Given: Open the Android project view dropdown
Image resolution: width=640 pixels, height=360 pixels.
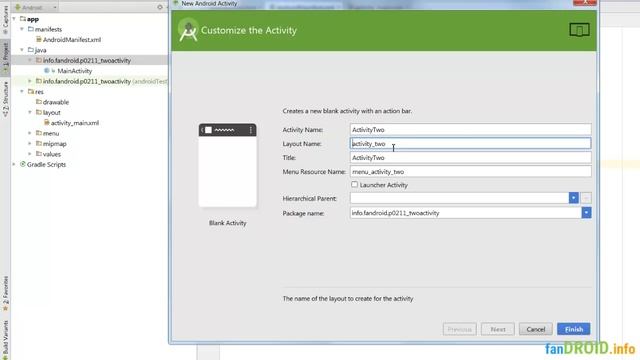Looking at the screenshot, I should [x=36, y=7].
